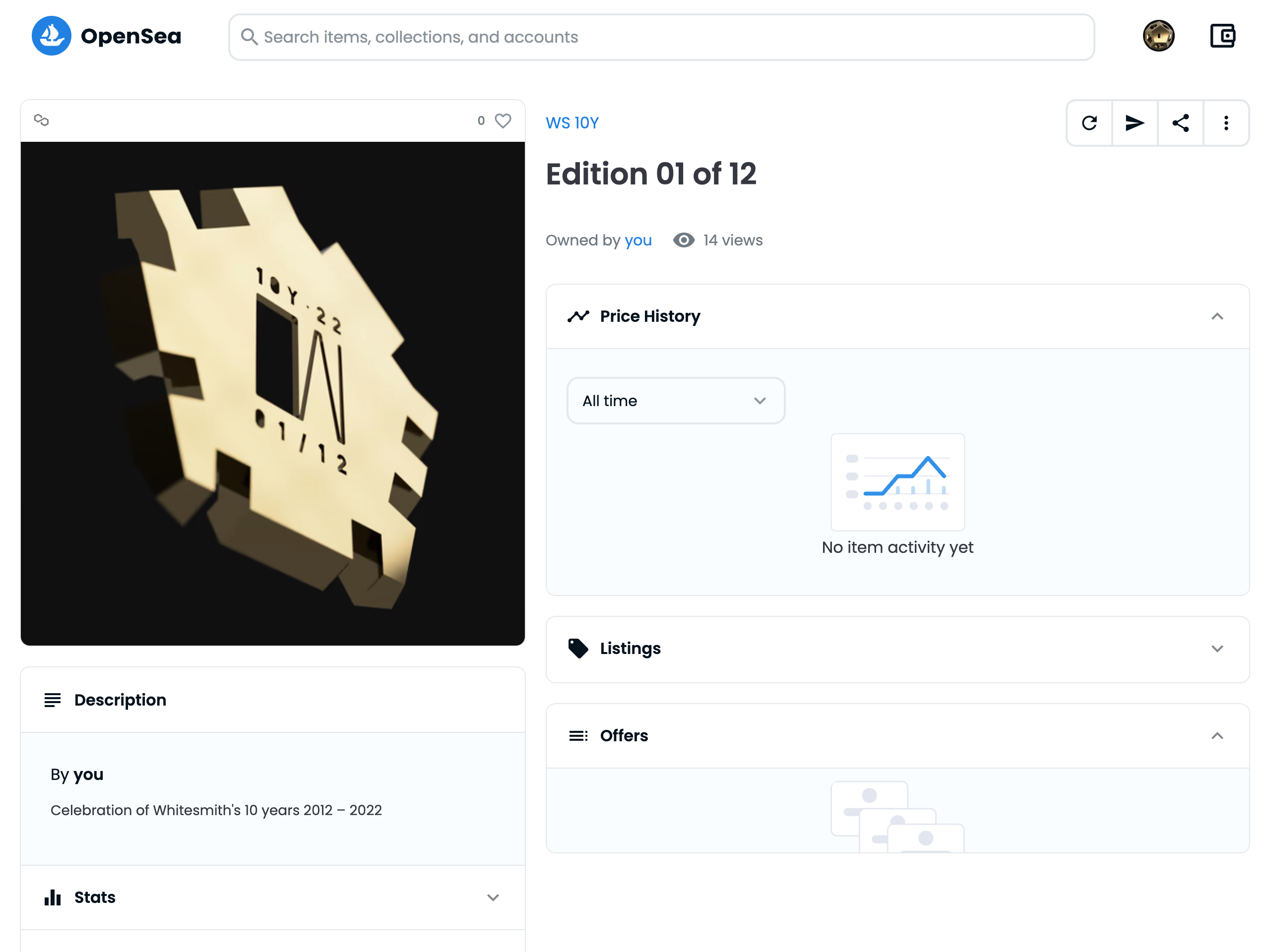Open the share icon options
Image resolution: width=1270 pixels, height=952 pixels.
point(1180,123)
